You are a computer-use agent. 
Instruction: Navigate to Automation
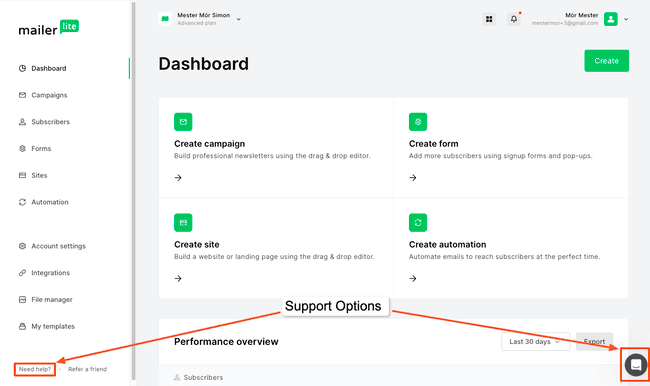[50, 202]
